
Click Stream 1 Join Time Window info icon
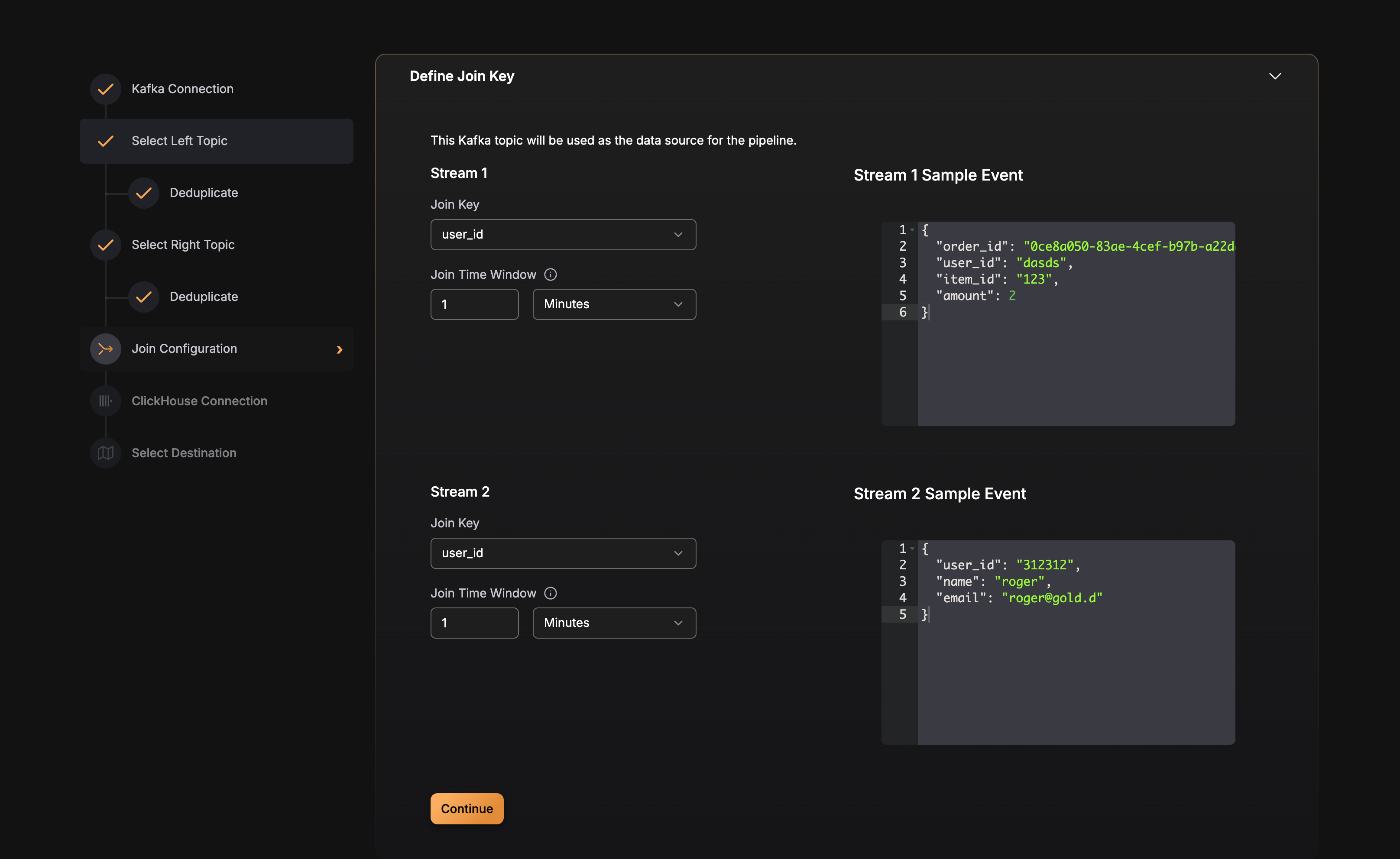tap(550, 274)
